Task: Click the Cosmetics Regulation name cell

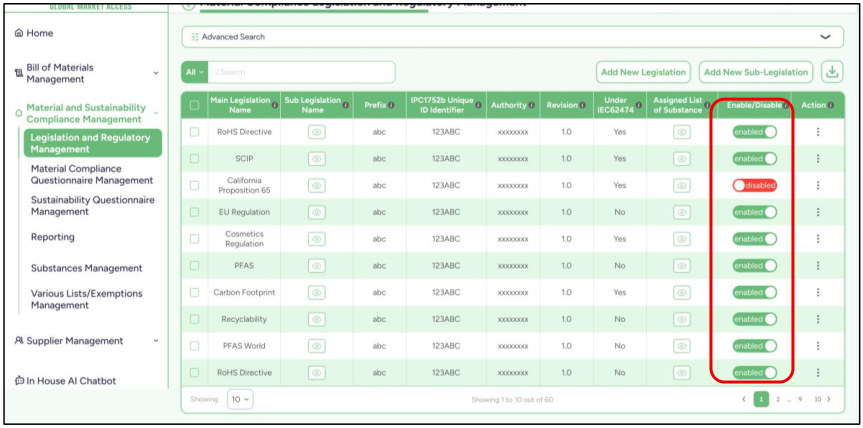Action: click(x=244, y=239)
